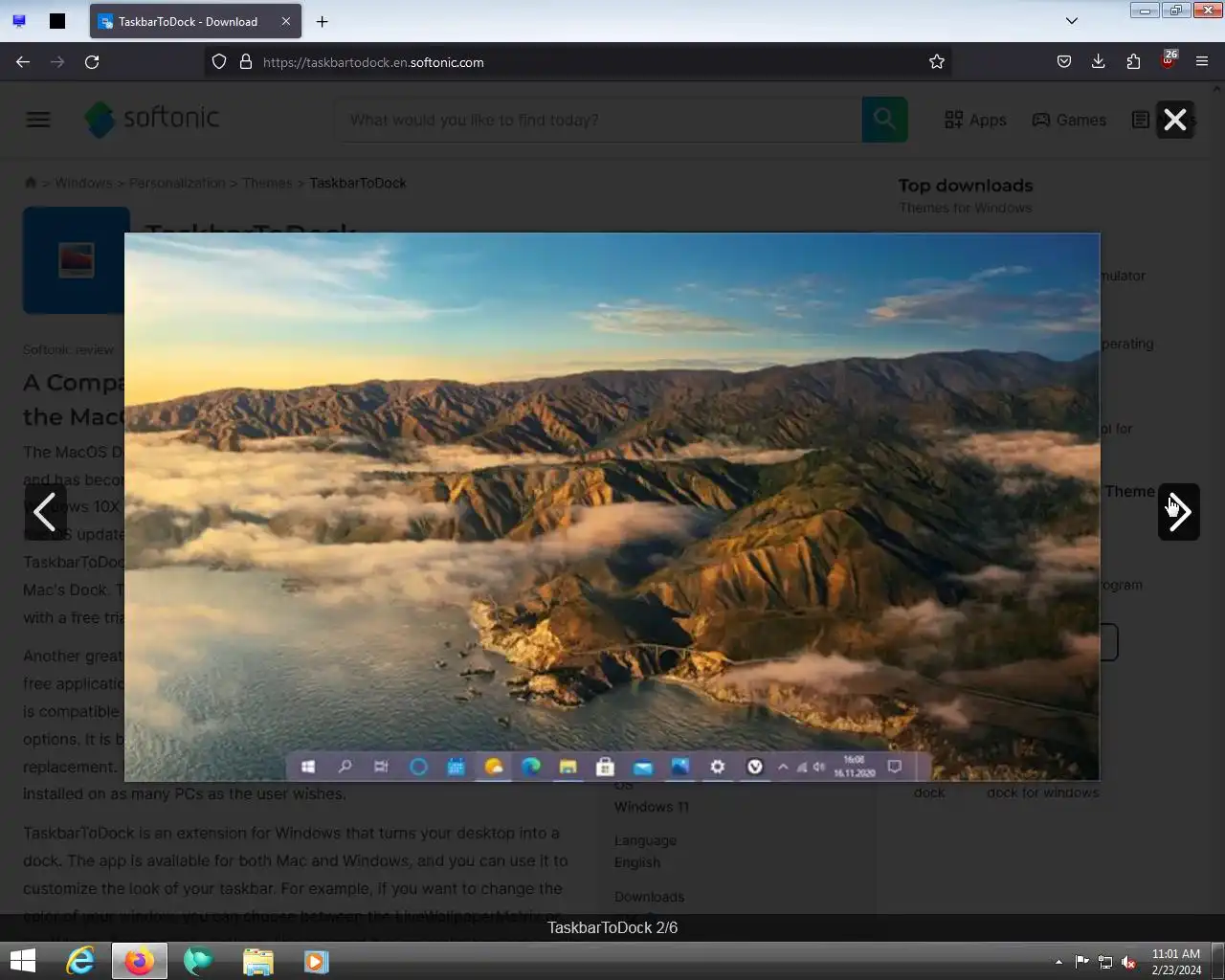Open the Softonic hamburger menu
1225x980 pixels.
coord(38,120)
